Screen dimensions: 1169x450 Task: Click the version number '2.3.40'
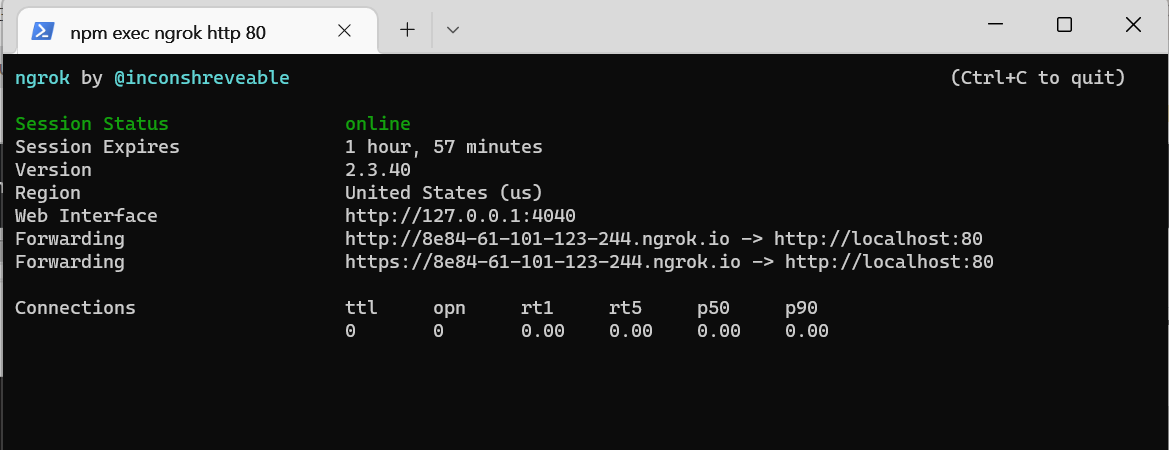[378, 170]
